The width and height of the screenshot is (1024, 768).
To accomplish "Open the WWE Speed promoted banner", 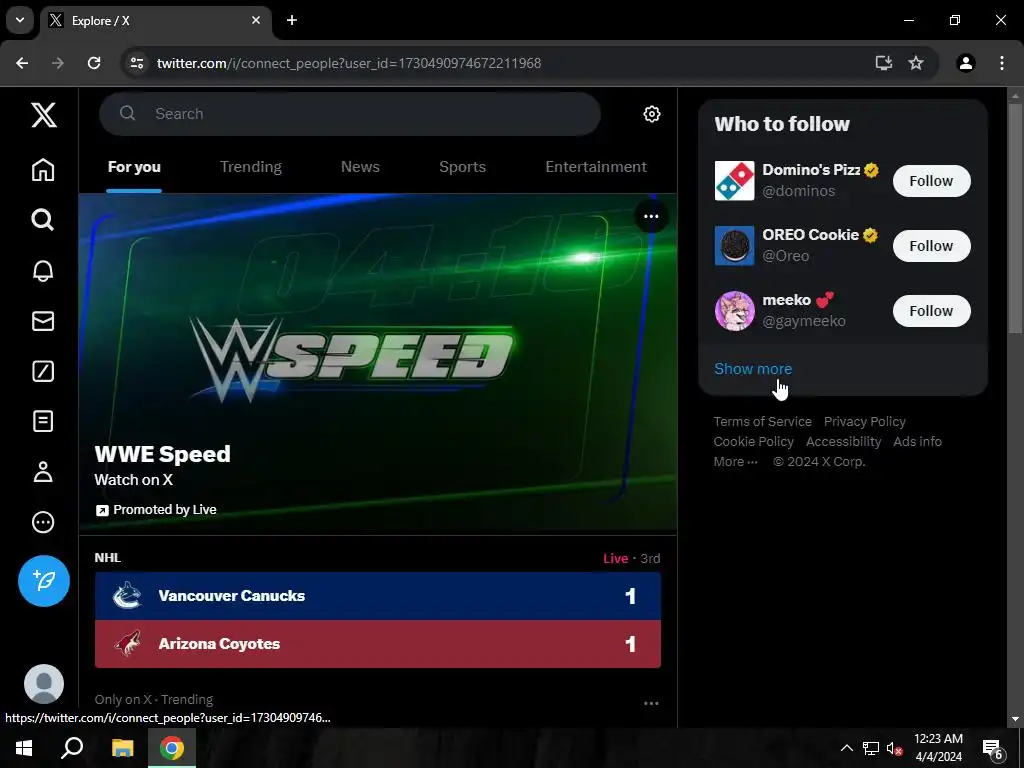I will [x=377, y=362].
